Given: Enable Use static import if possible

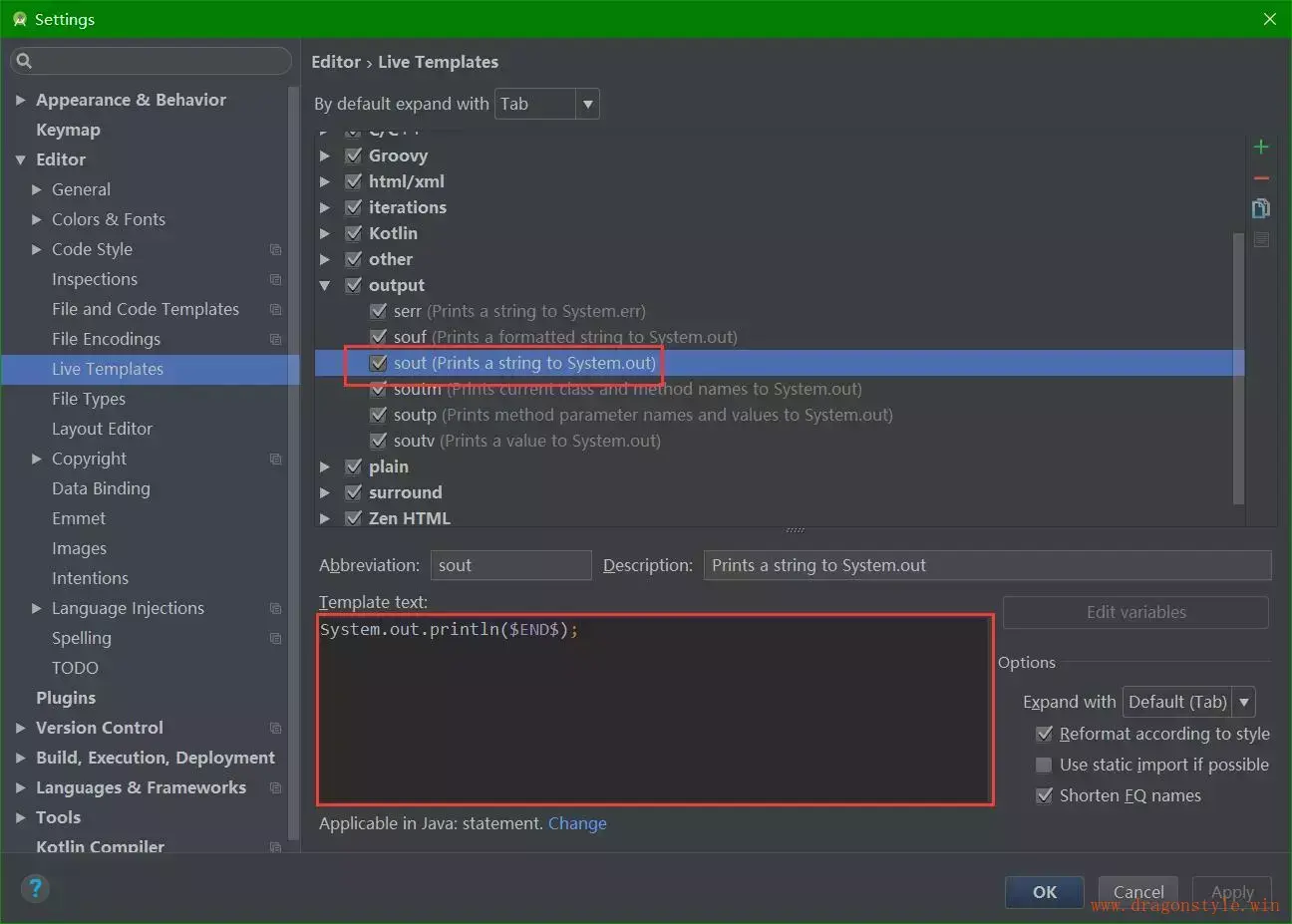Looking at the screenshot, I should (1044, 765).
